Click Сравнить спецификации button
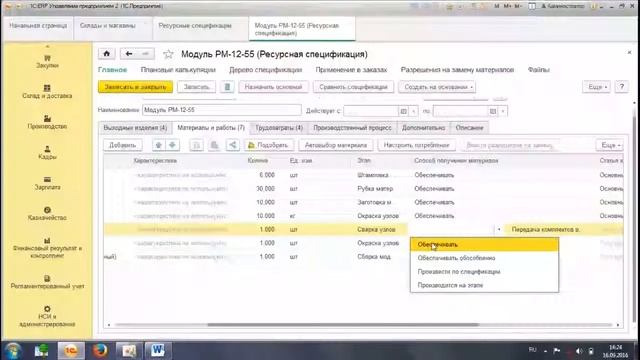The width and height of the screenshot is (640, 360). coord(353,87)
